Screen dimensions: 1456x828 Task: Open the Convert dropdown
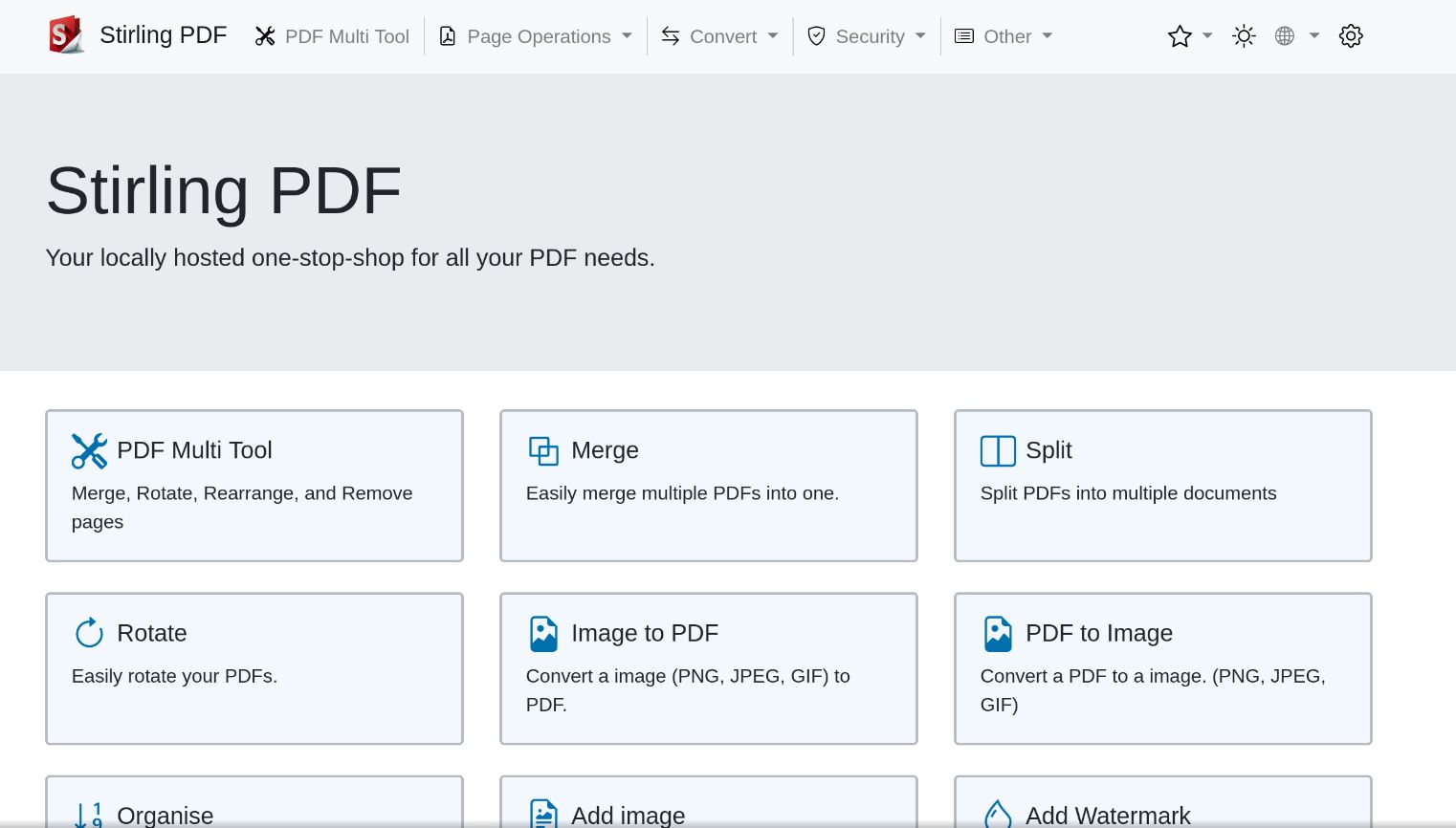pyautogui.click(x=719, y=36)
